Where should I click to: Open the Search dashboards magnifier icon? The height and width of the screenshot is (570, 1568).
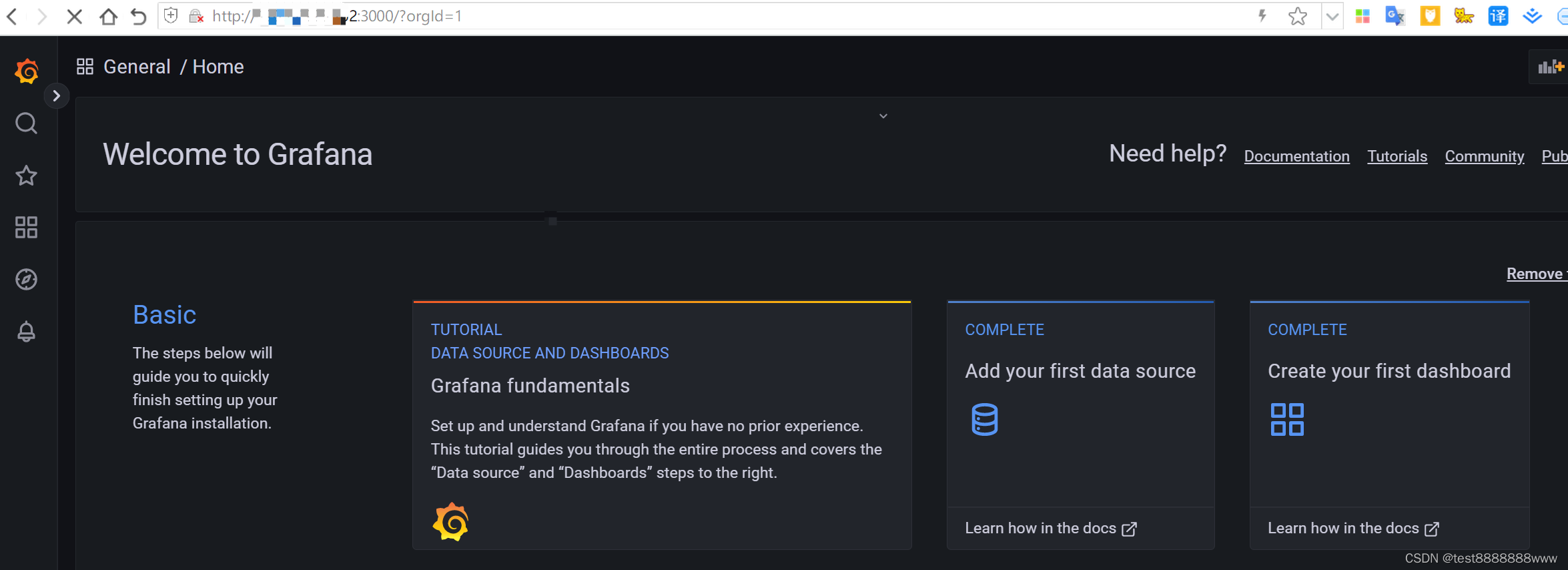click(26, 123)
